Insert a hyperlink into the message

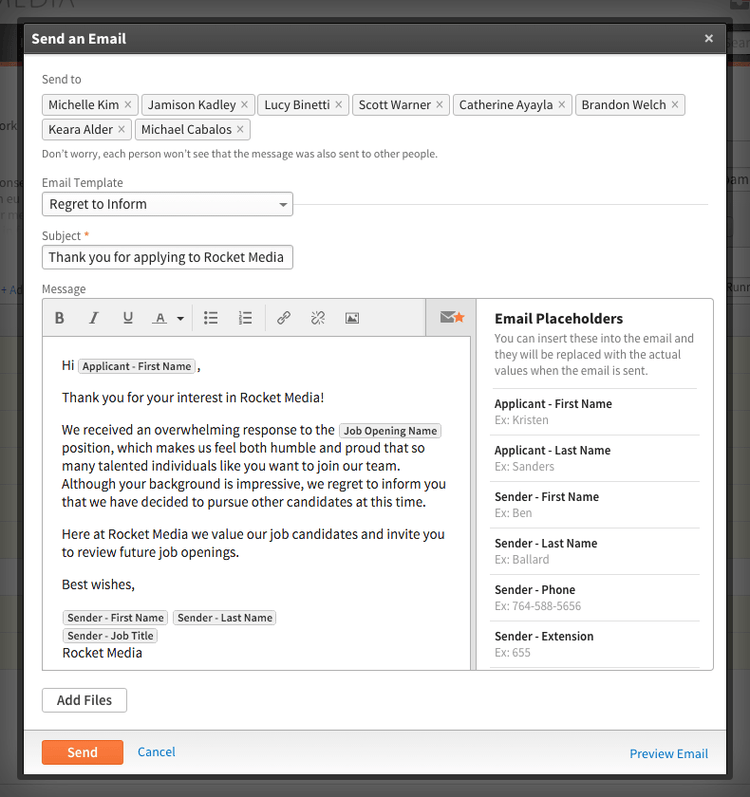284,318
